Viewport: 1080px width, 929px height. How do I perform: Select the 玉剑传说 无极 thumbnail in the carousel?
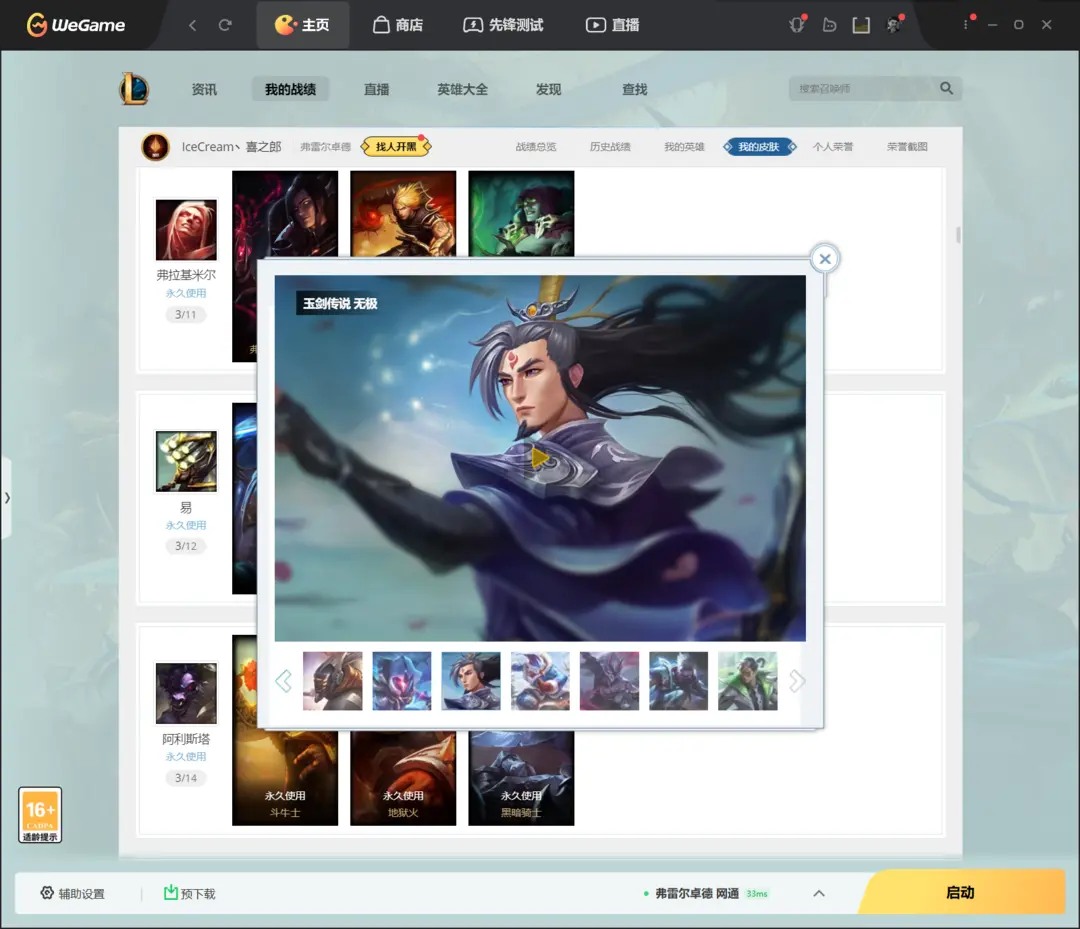471,681
